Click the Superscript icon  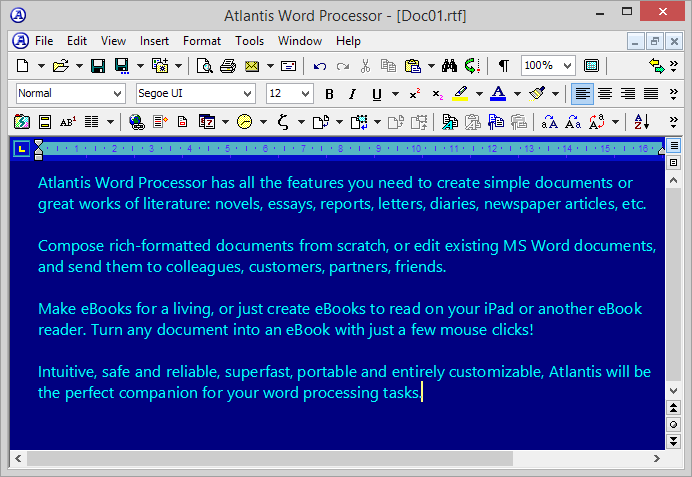click(x=414, y=94)
